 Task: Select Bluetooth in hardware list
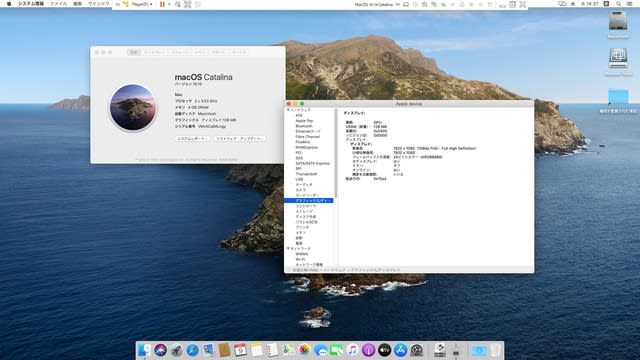tap(304, 126)
